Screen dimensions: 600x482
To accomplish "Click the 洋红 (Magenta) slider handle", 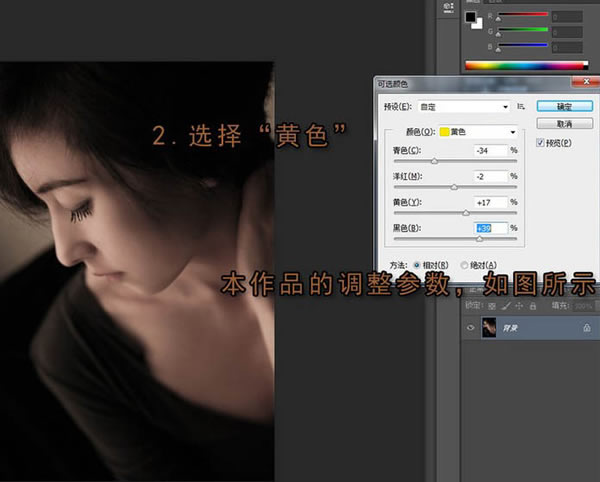I will (454, 187).
